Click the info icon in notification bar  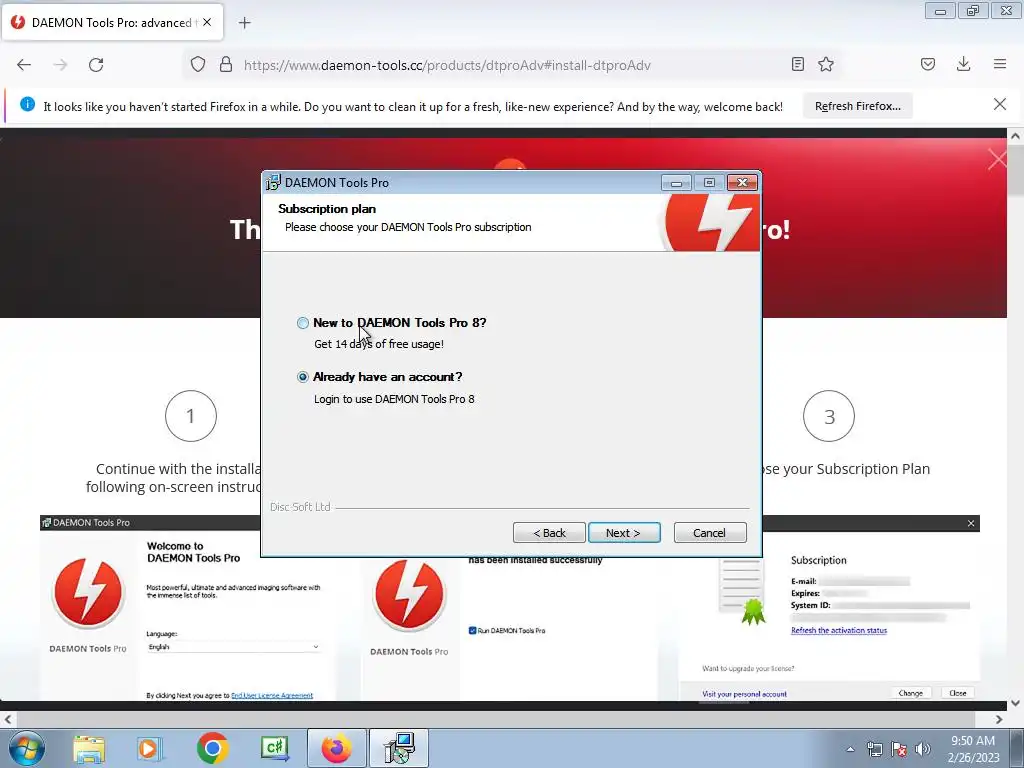[27, 104]
